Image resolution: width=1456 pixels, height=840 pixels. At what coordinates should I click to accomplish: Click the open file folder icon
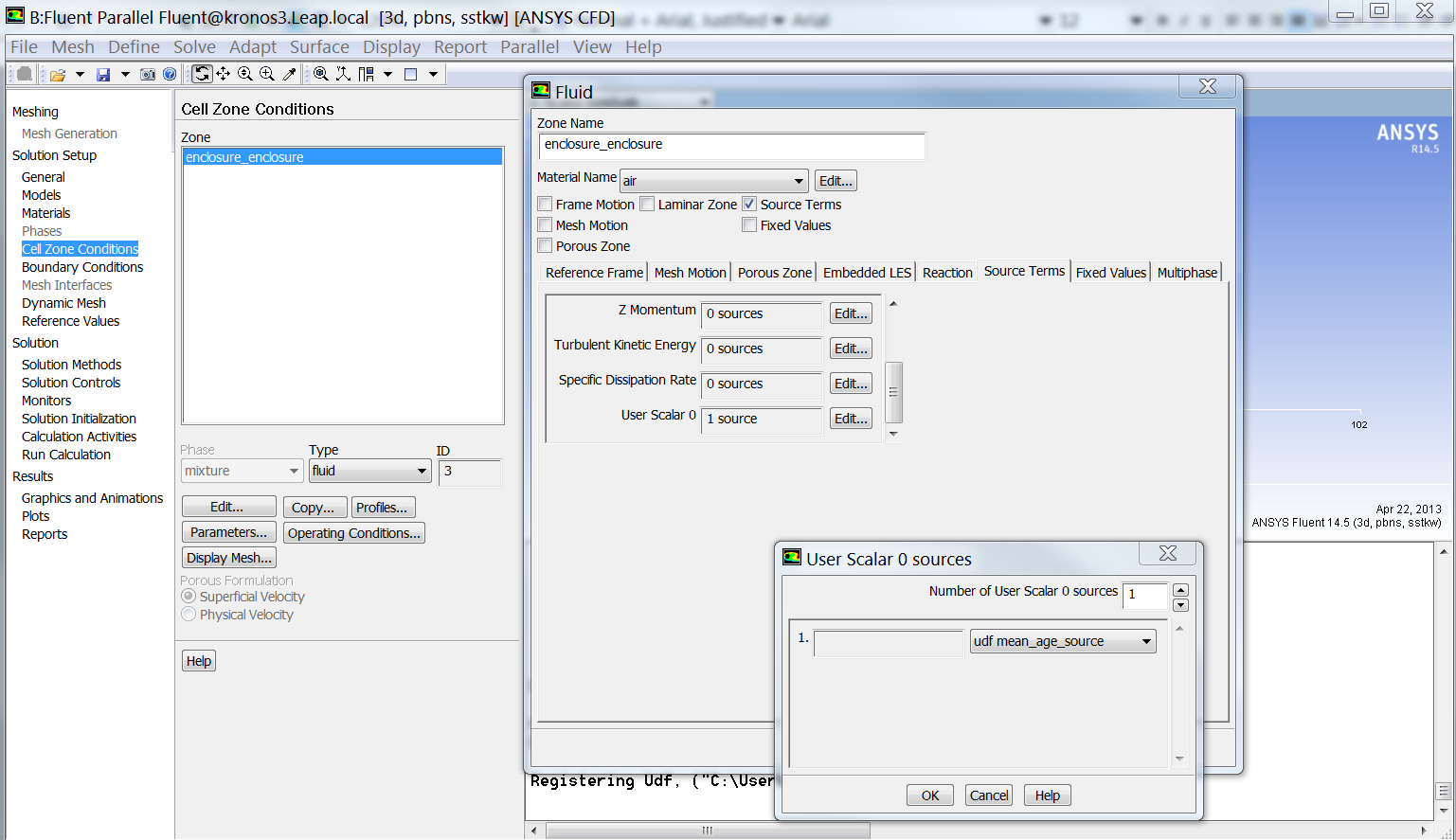coord(58,74)
